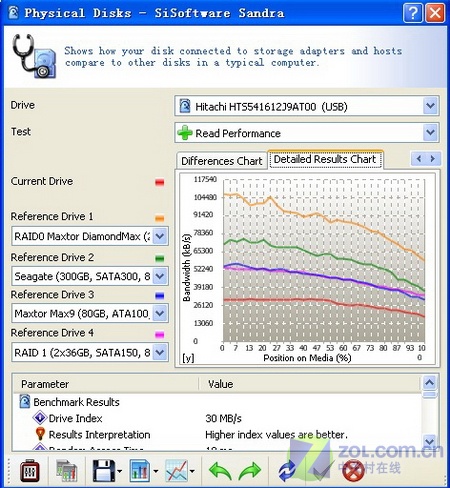Click the stacked report pages toolbar icon
Image resolution: width=450 pixels, height=488 pixels.
(67, 471)
